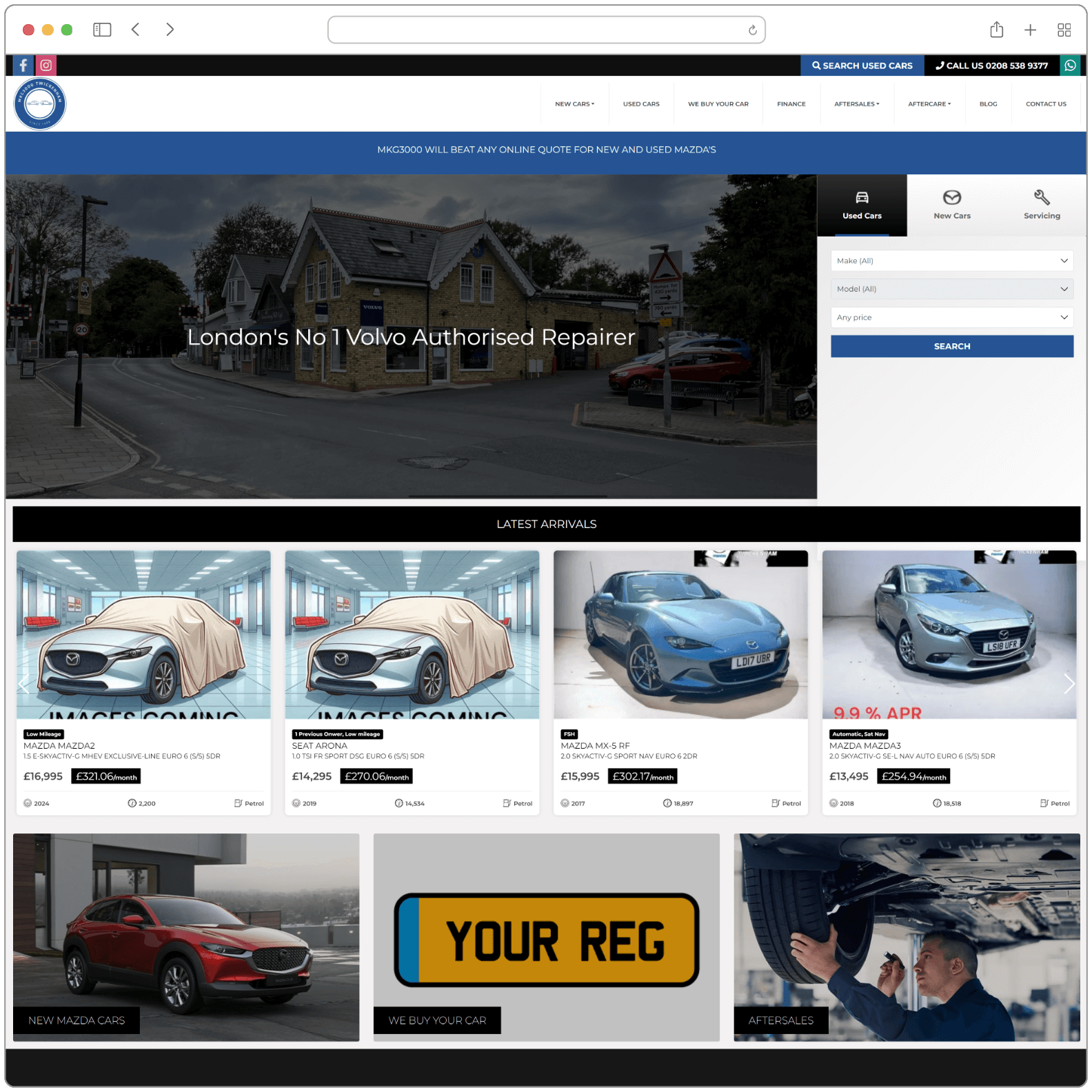Click the browser address bar

pos(538,30)
